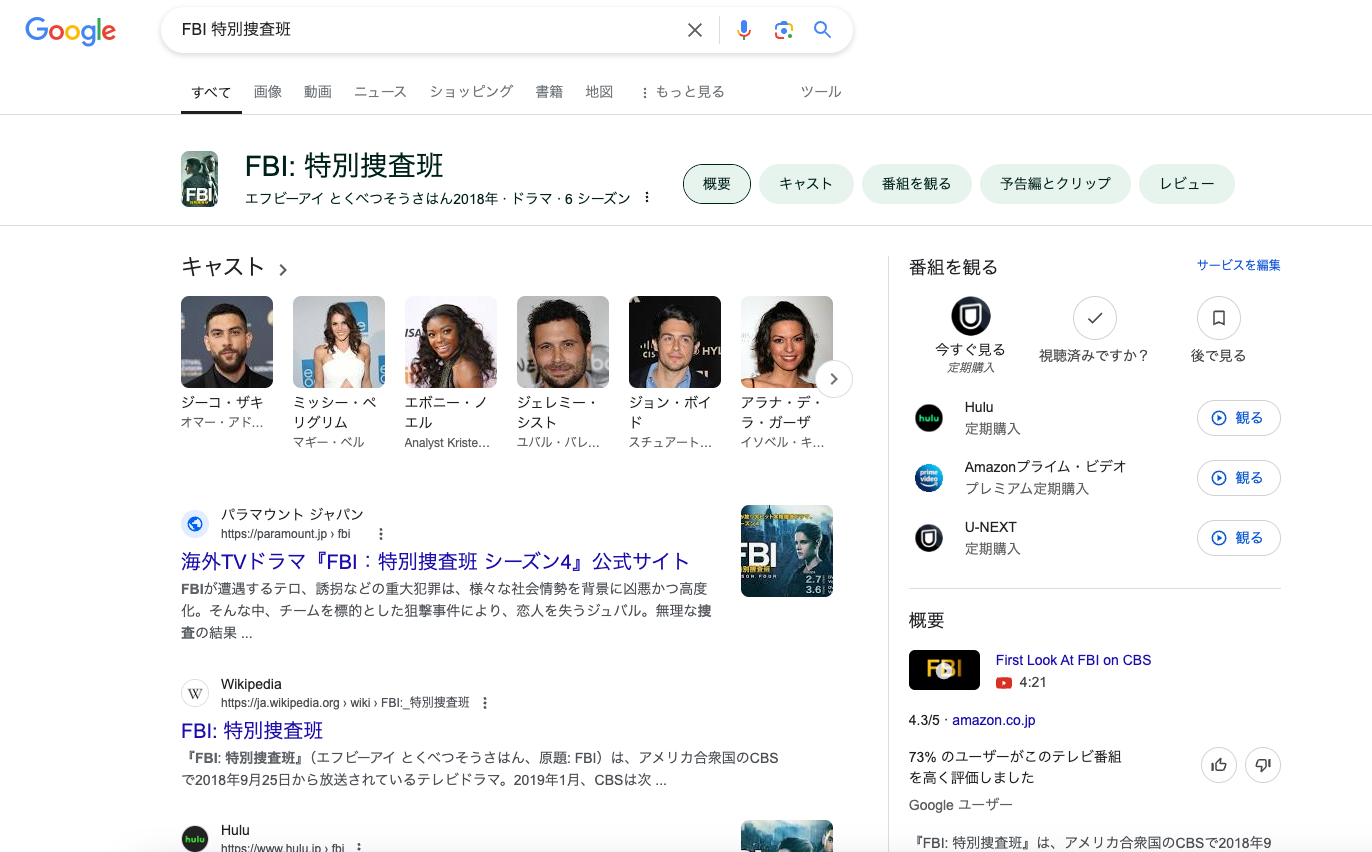Play the First Look At FBI video thumbnail
This screenshot has width=1372, height=852.
point(944,670)
